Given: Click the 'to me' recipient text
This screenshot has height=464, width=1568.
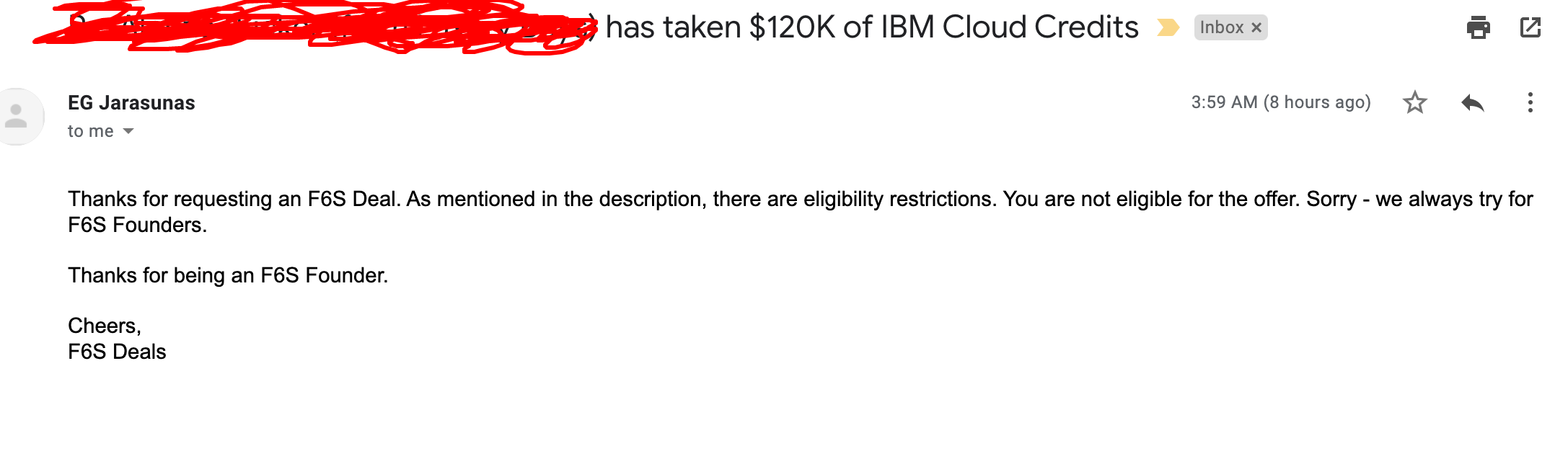Looking at the screenshot, I should [91, 131].
